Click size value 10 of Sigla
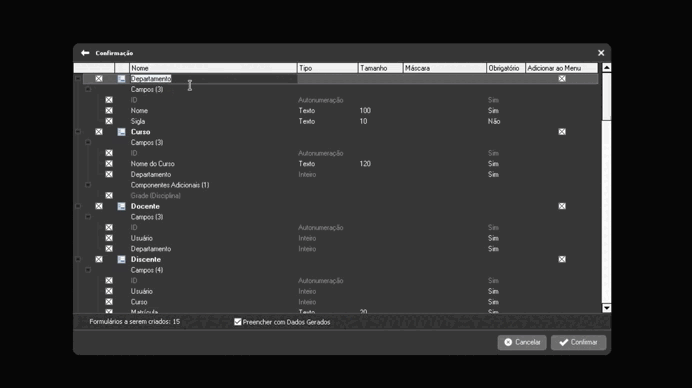This screenshot has width=692, height=388. 363,121
